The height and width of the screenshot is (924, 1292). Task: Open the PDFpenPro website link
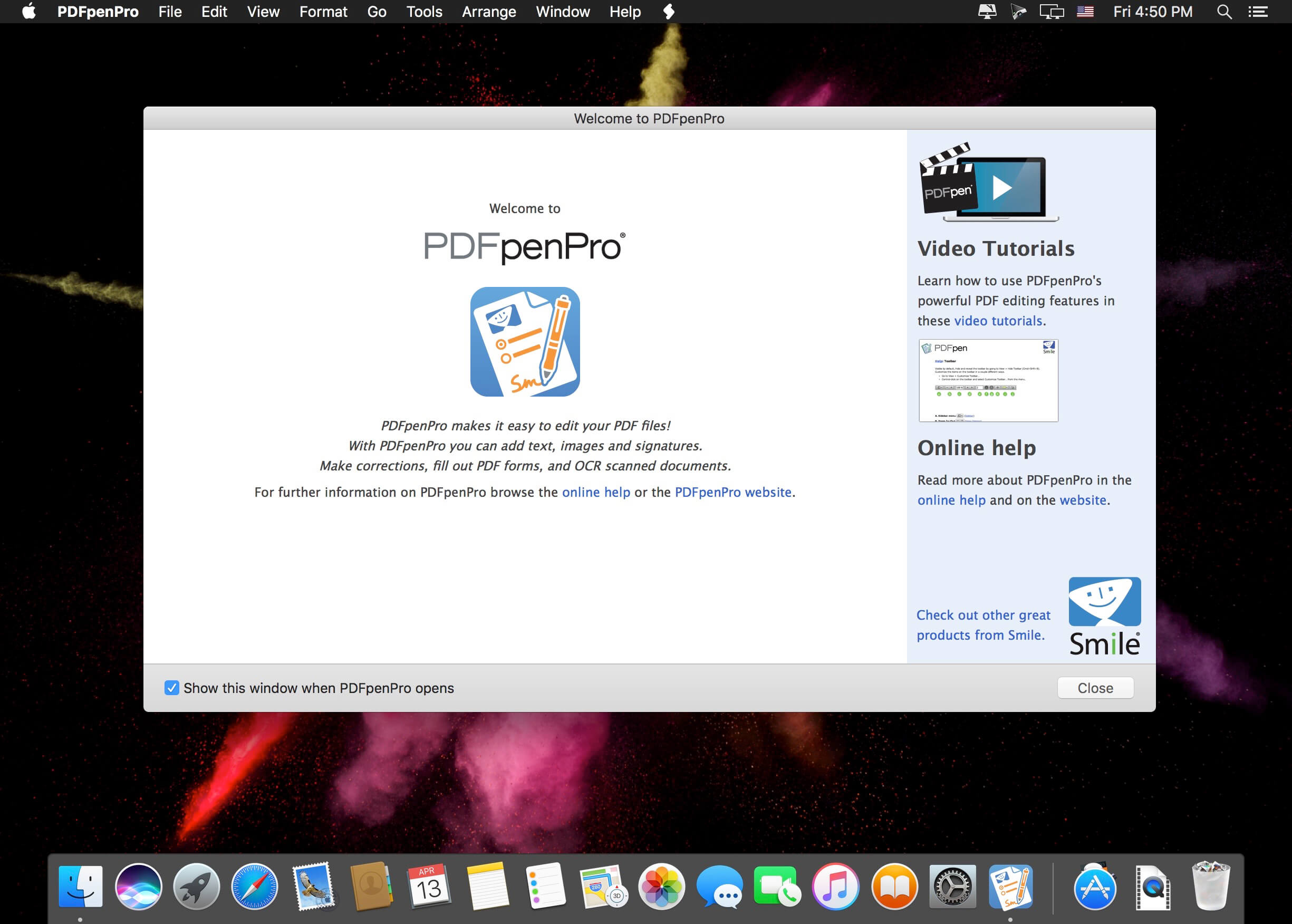point(733,492)
